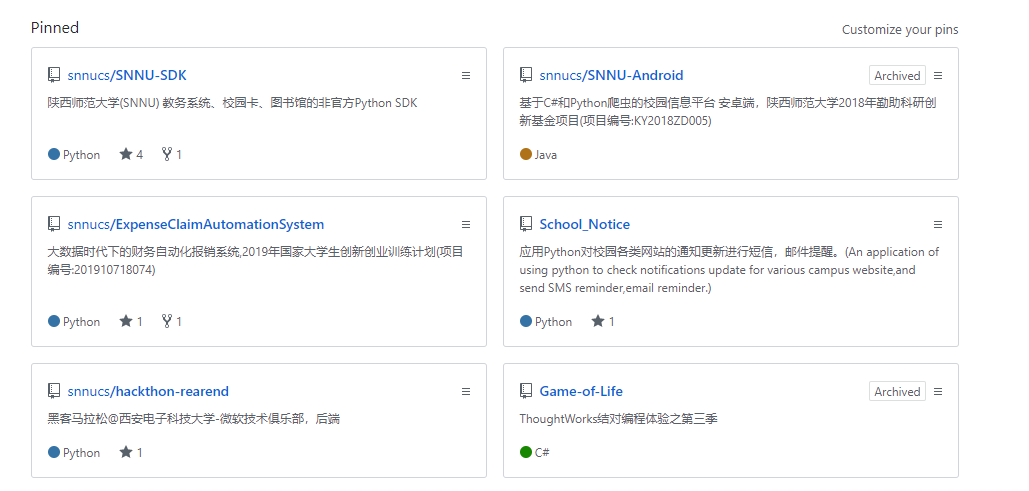Open stargazers of School_Notice repository
The image size is (1029, 491).
pos(603,322)
